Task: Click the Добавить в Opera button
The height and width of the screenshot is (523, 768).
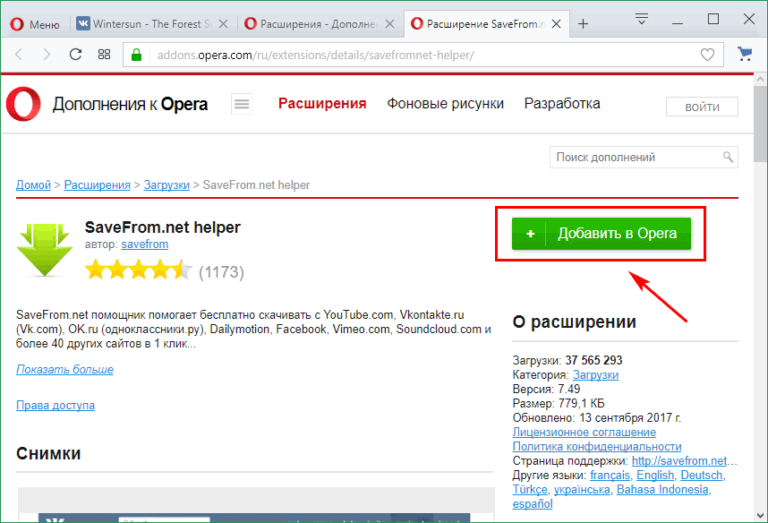Action: point(601,234)
